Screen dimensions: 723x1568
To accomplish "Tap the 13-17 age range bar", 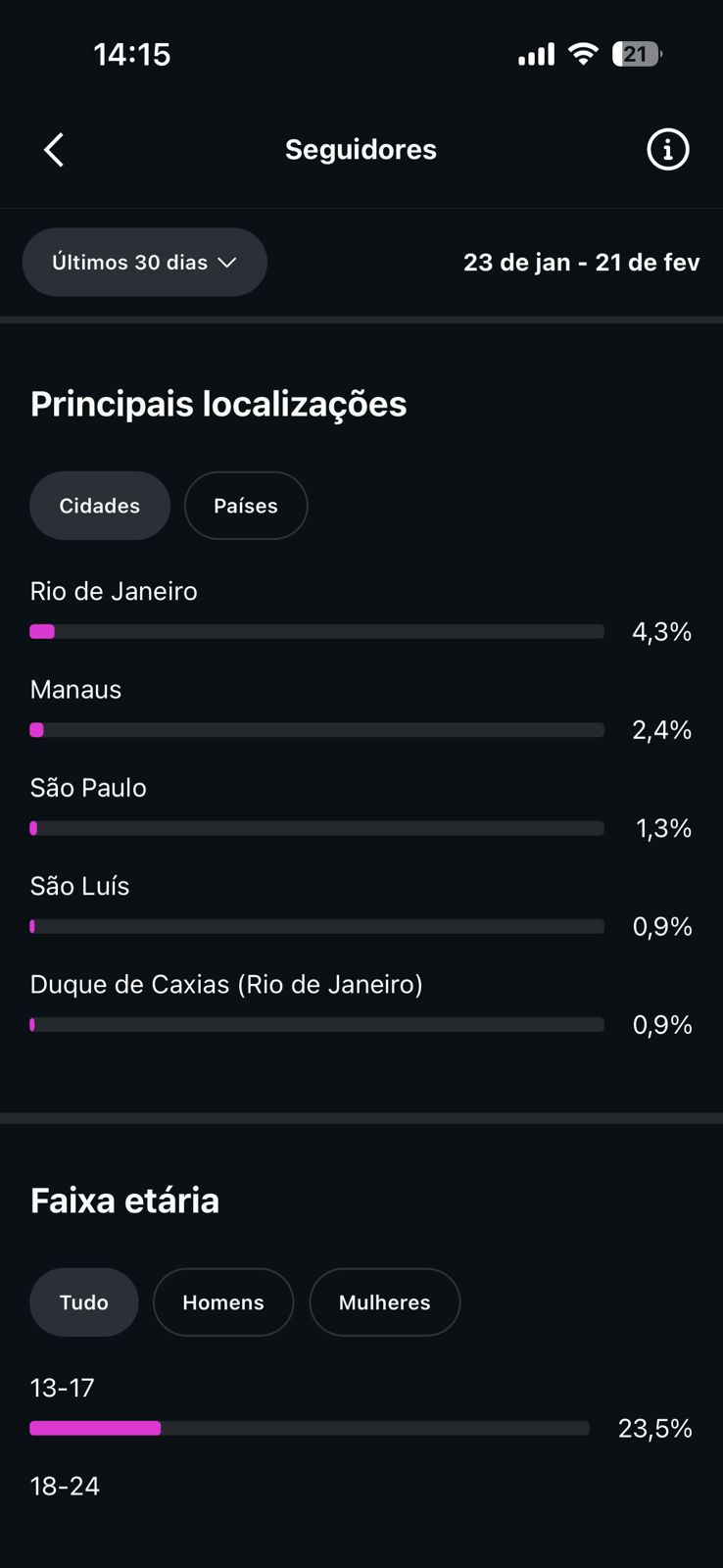I will (310, 1429).
